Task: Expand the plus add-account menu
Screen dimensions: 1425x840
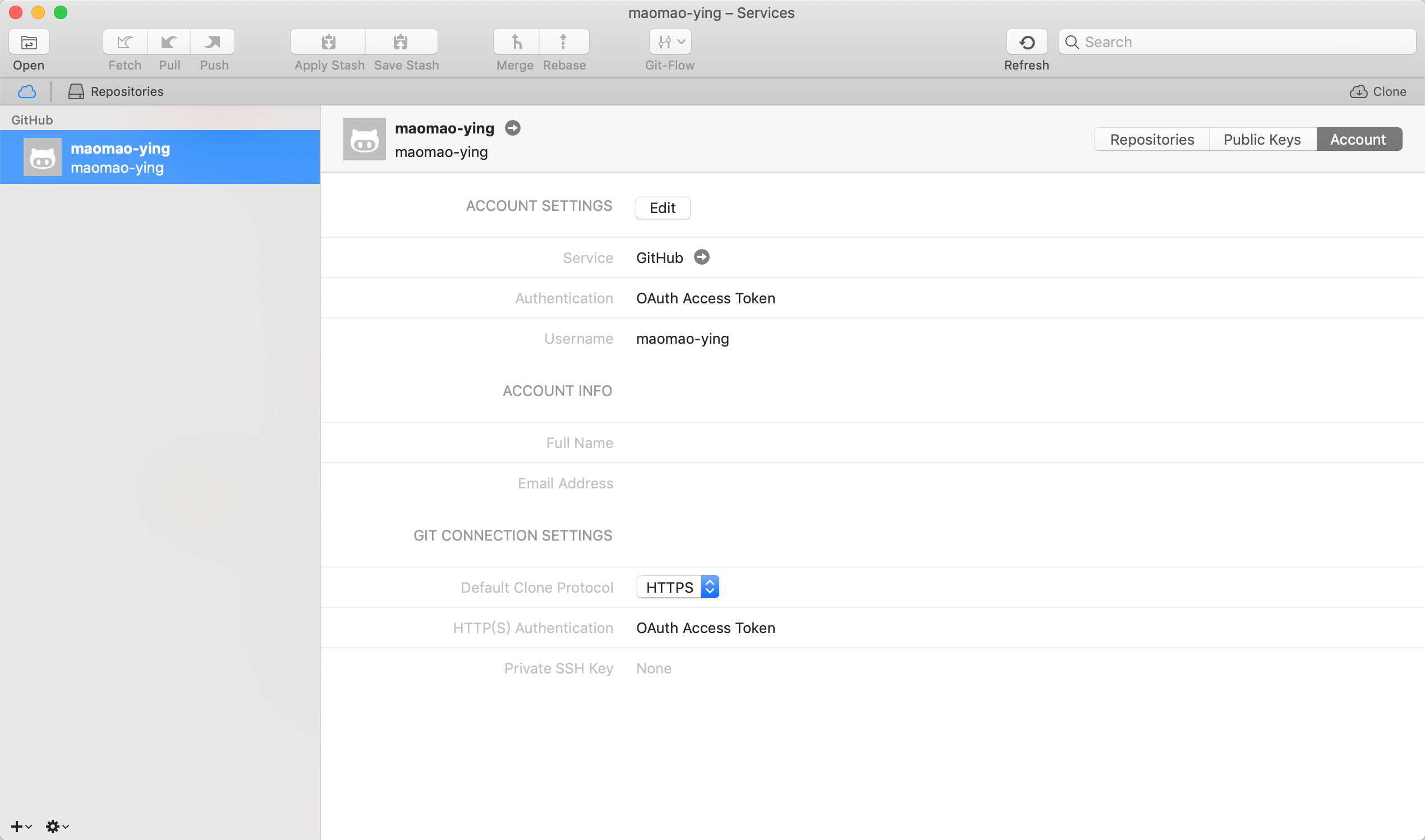Action: 20,827
